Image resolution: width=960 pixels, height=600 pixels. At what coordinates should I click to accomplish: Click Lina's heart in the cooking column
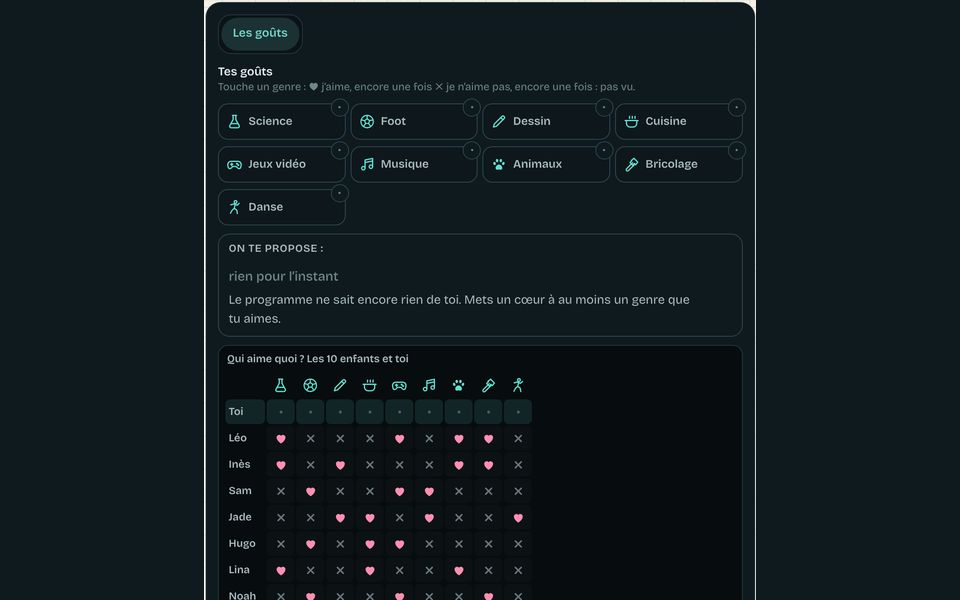click(370, 570)
